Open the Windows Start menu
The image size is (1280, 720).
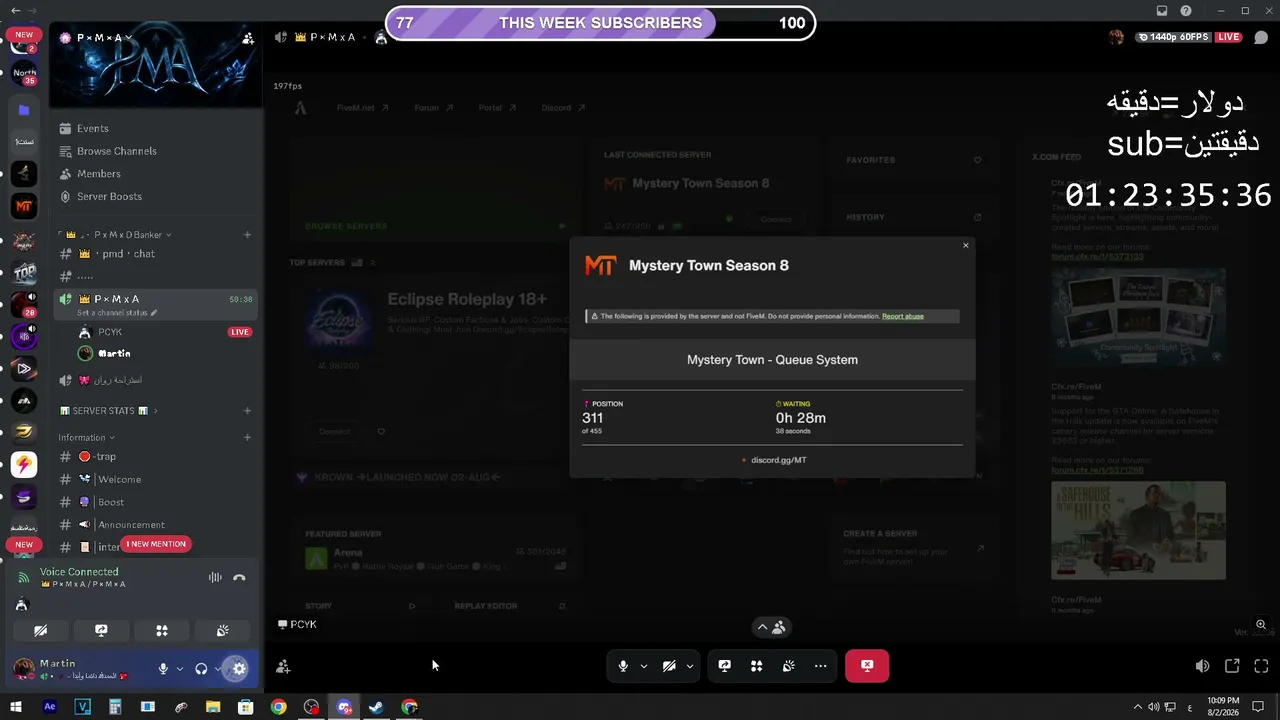click(16, 707)
